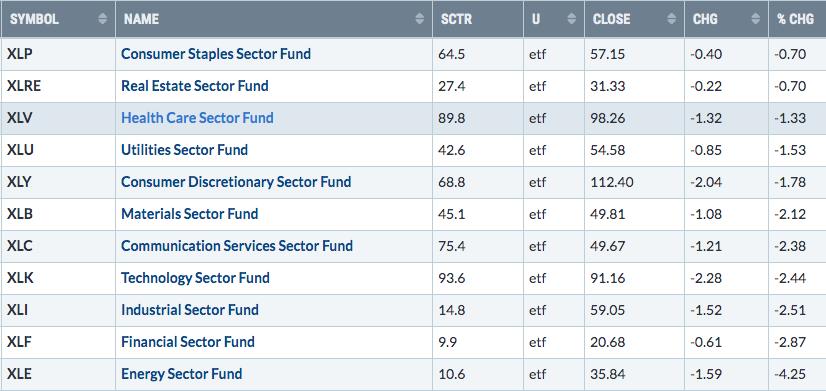Sort by the CHG column arrows icon
This screenshot has height=391, width=826.
pyautogui.click(x=755, y=19)
